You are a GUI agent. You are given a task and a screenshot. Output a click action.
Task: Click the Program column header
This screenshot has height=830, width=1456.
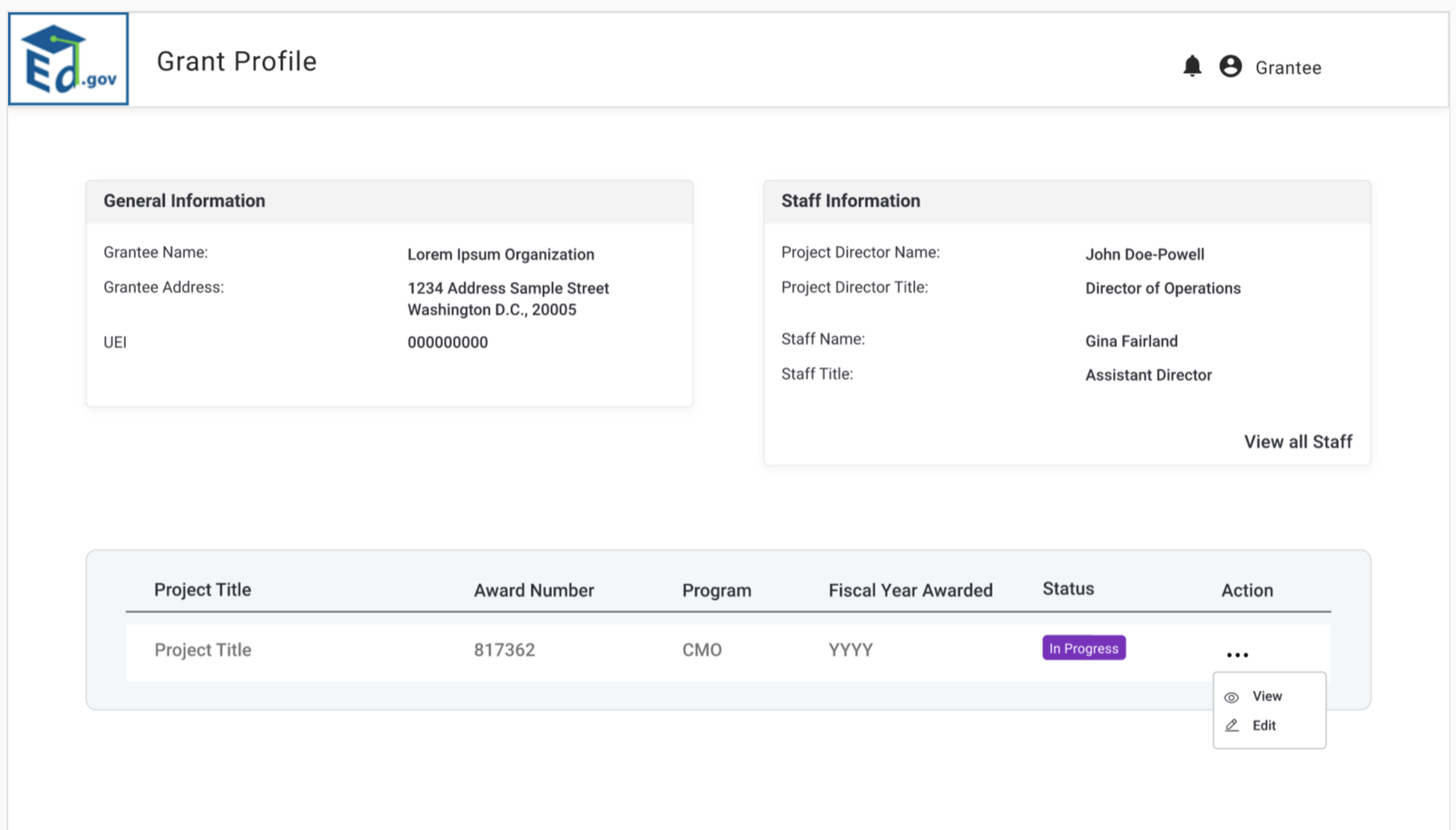pyautogui.click(x=717, y=590)
